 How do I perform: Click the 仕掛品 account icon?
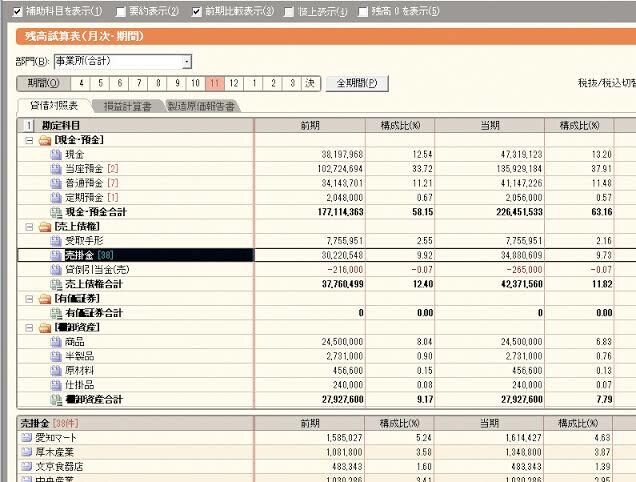(x=56, y=385)
